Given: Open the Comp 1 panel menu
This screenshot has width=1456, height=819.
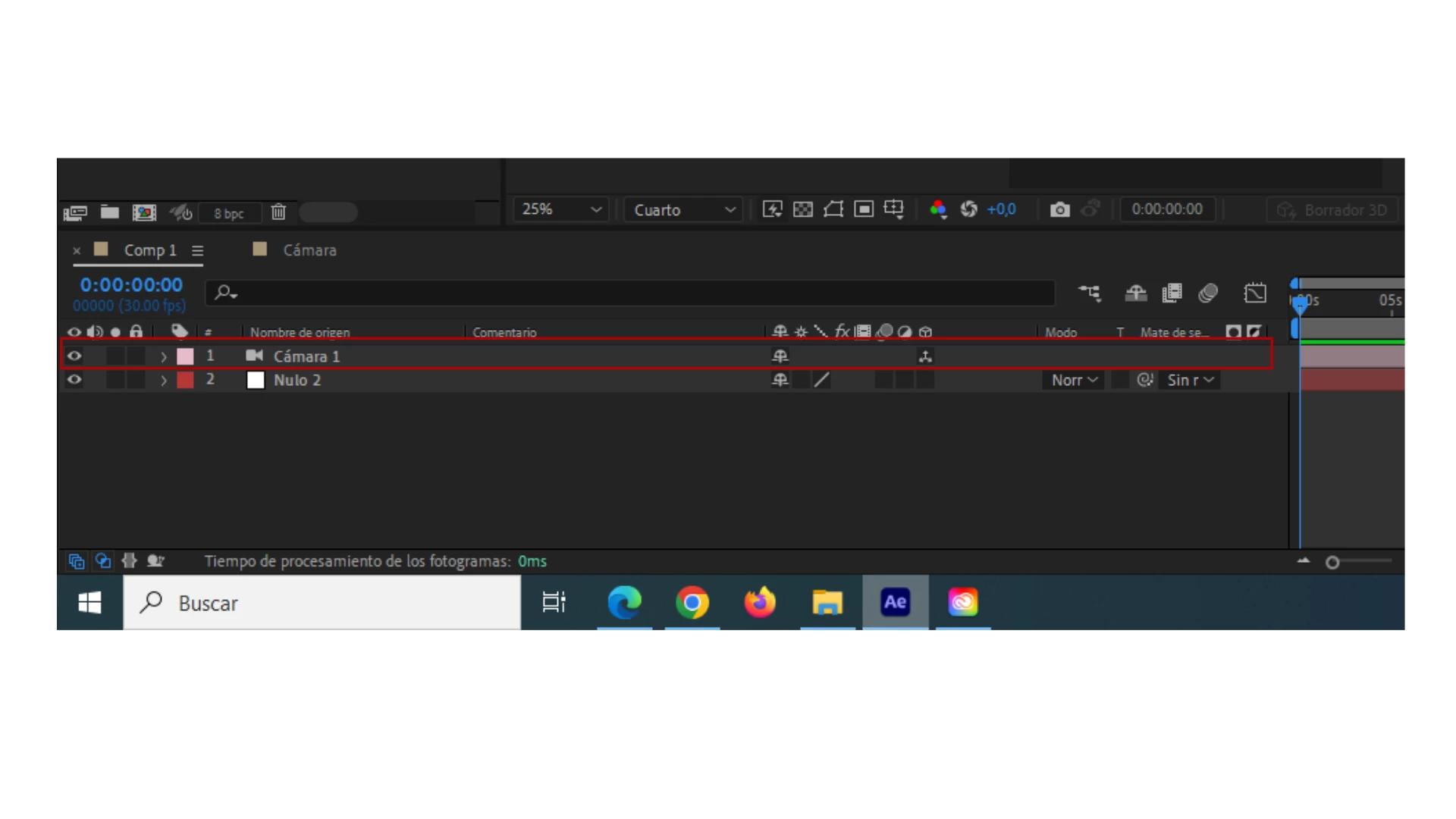Looking at the screenshot, I should tap(197, 251).
